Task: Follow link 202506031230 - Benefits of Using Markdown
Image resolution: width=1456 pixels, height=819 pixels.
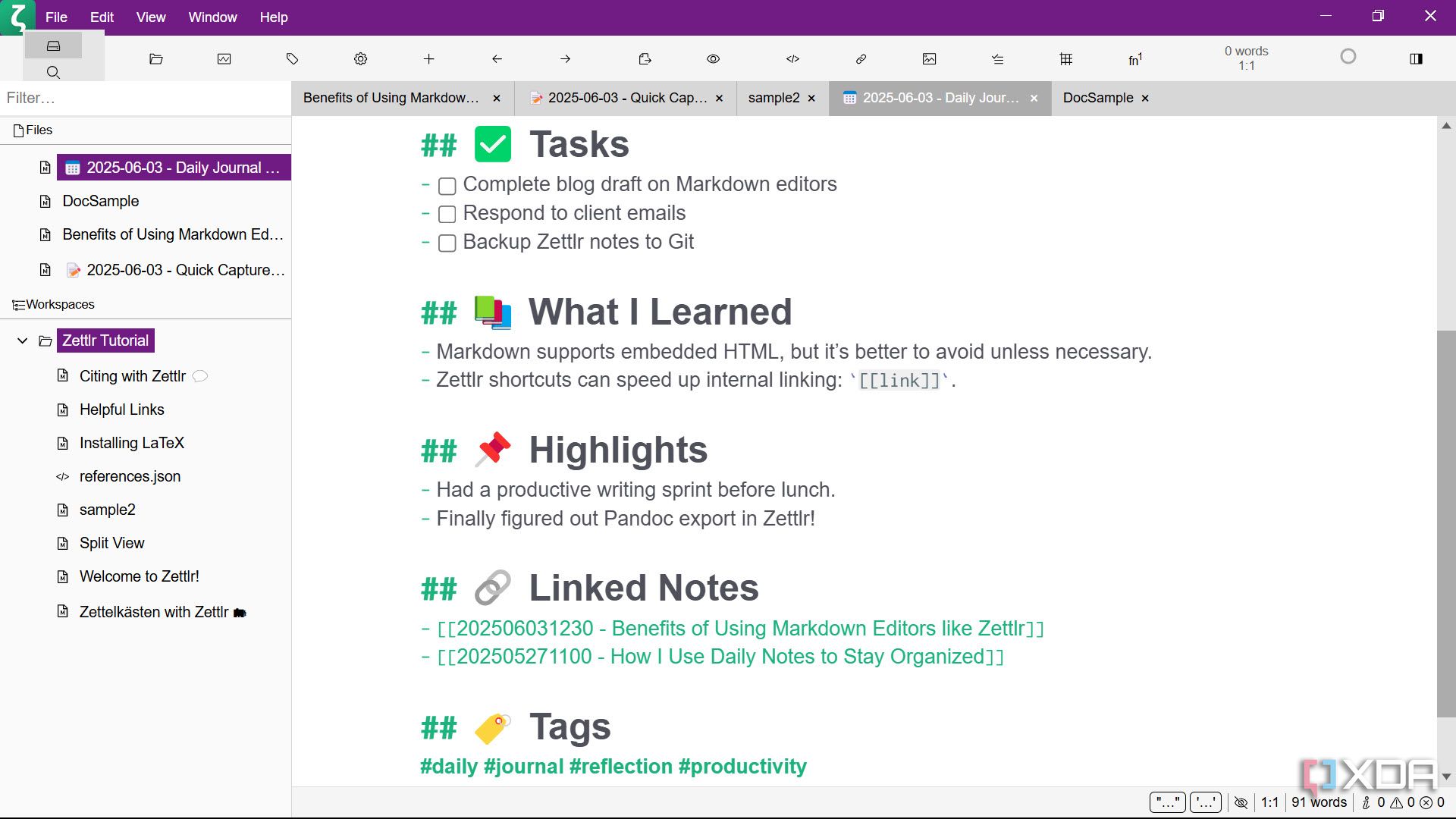Action: point(741,629)
